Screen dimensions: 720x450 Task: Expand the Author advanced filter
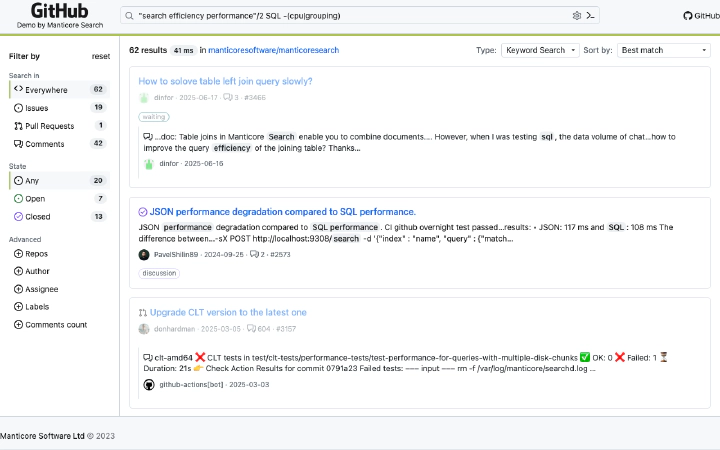32,271
